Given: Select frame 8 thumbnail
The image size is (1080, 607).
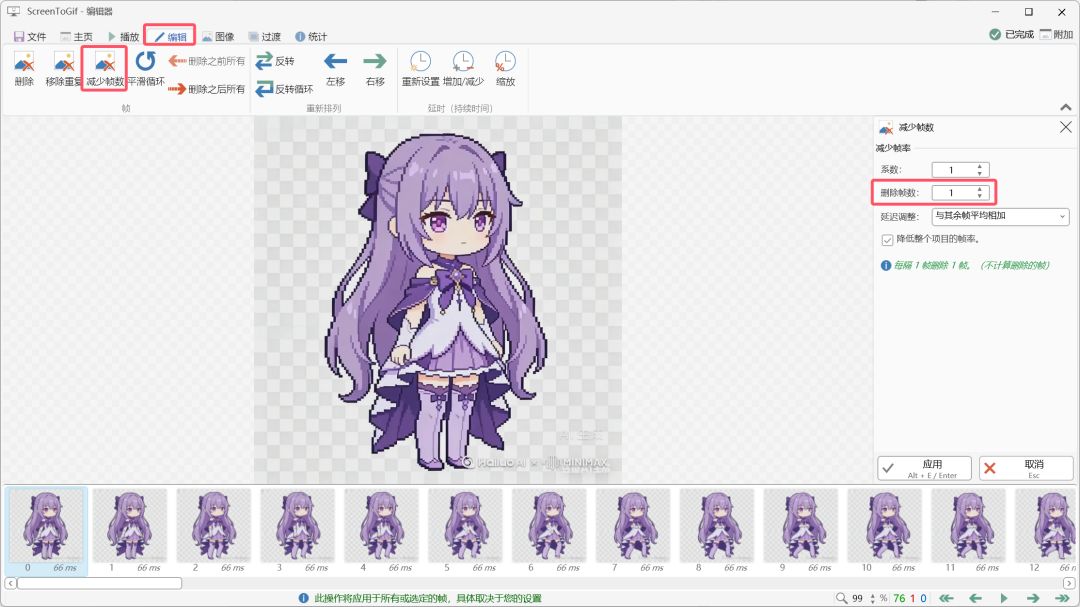Looking at the screenshot, I should coord(717,531).
